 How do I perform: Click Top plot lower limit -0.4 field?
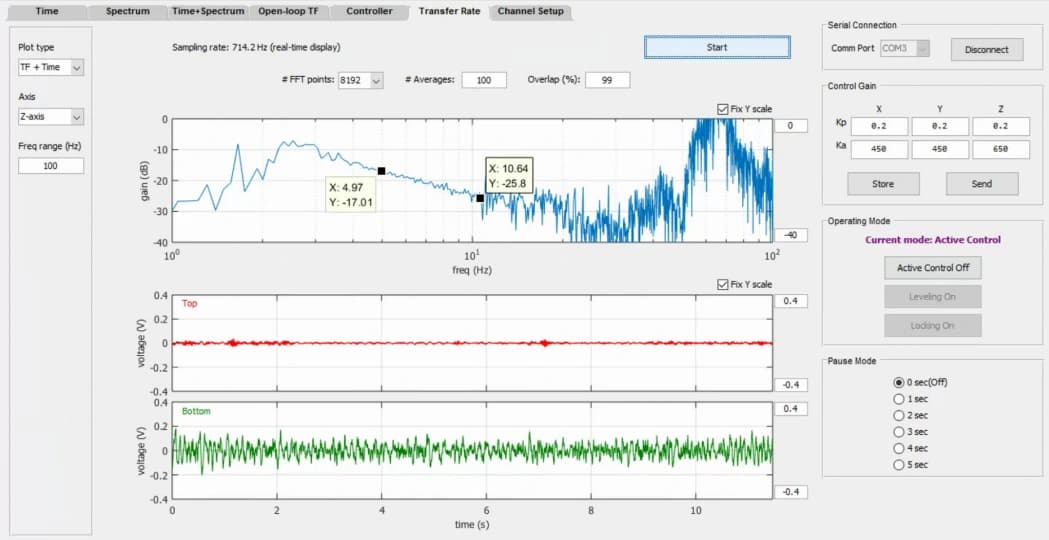(791, 385)
